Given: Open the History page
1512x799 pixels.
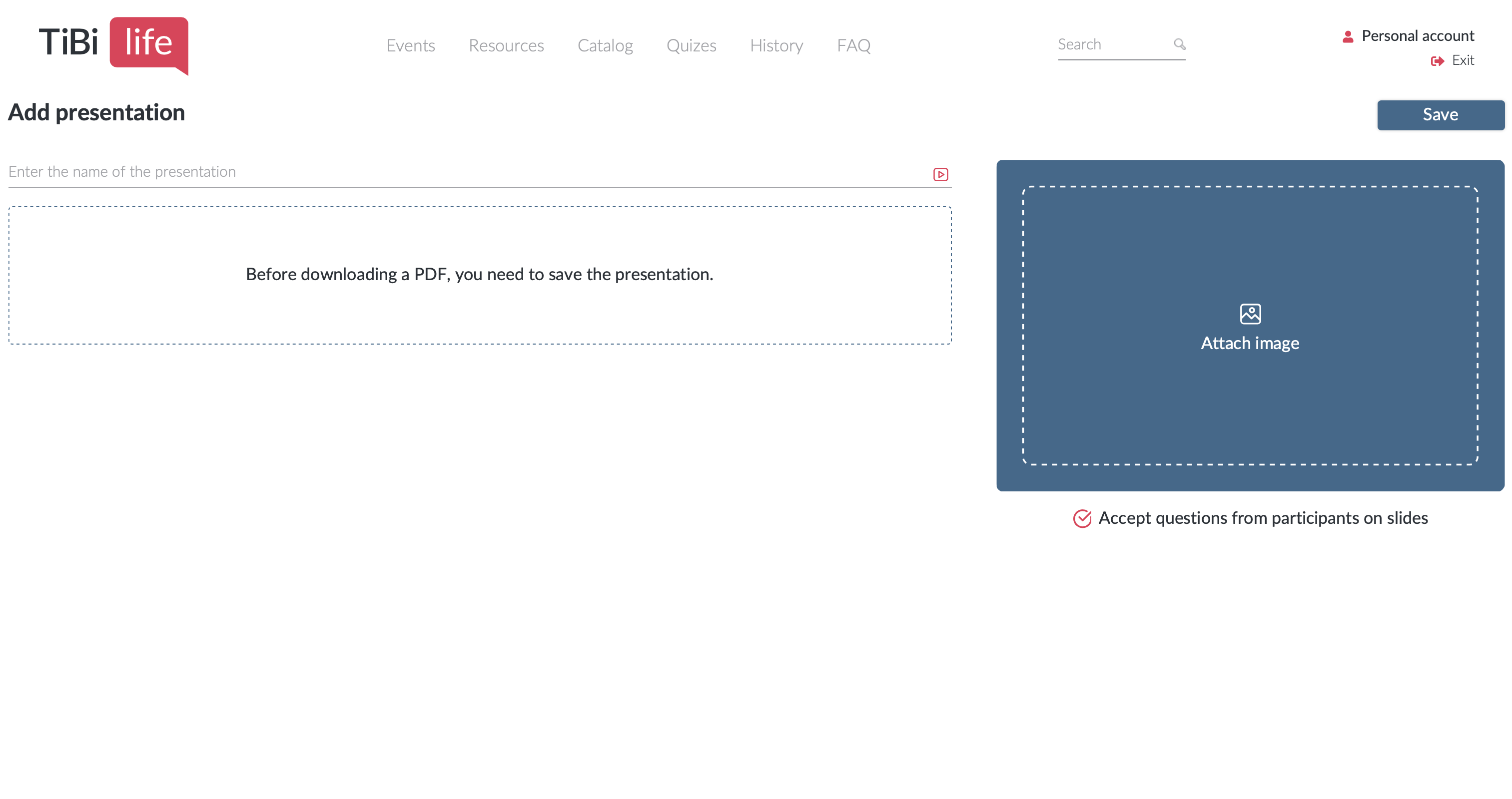Looking at the screenshot, I should coord(776,45).
